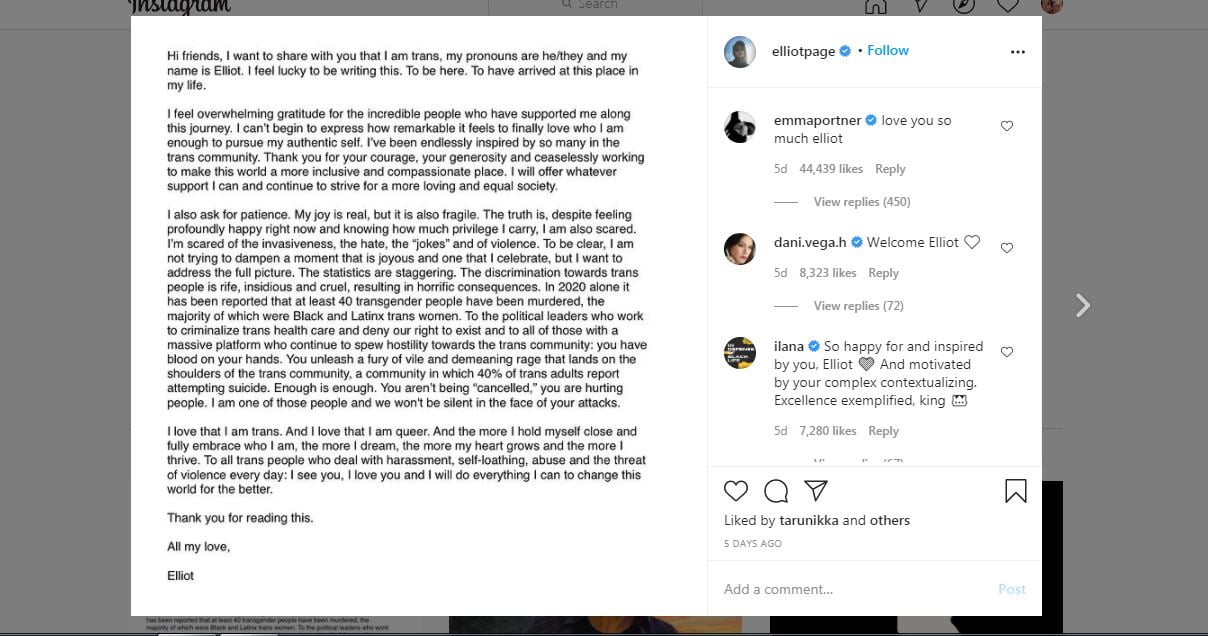This screenshot has width=1208, height=636.
Task: Save post with the bookmark icon
Action: tap(1015, 491)
